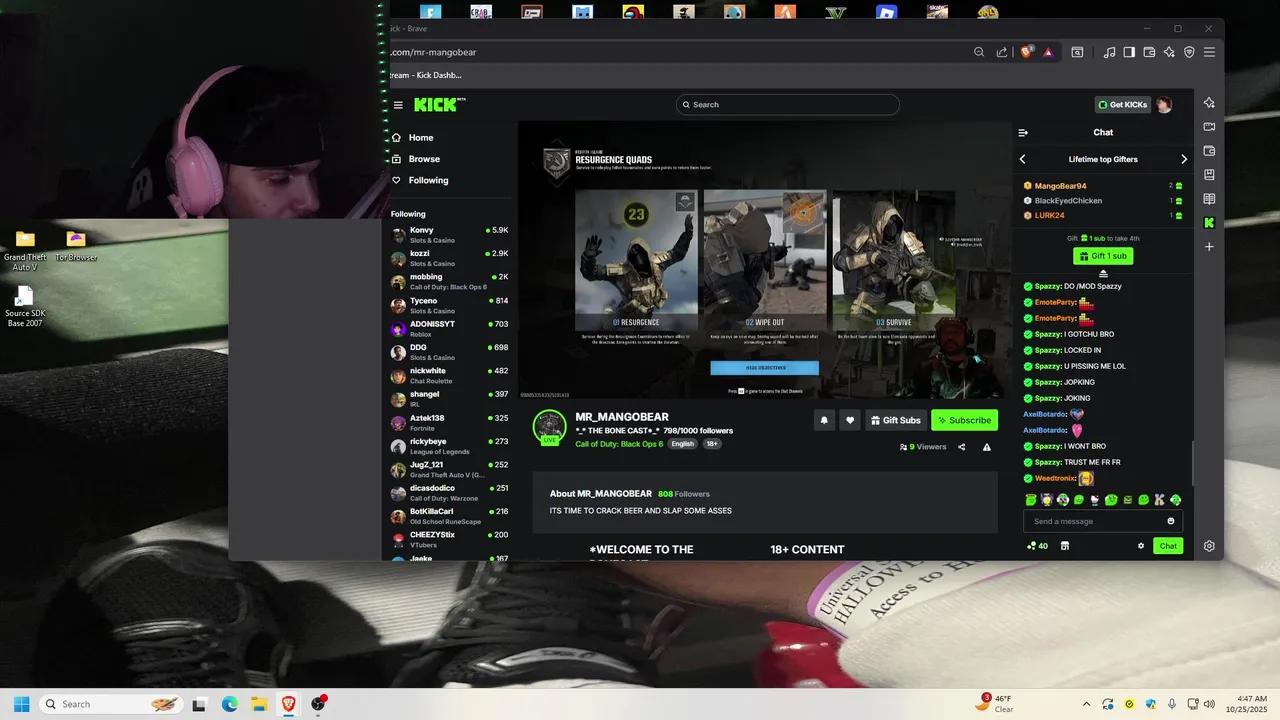1280x720 pixels.
Task: Collapse the gifters leaderboard panel
Action: 1103,273
